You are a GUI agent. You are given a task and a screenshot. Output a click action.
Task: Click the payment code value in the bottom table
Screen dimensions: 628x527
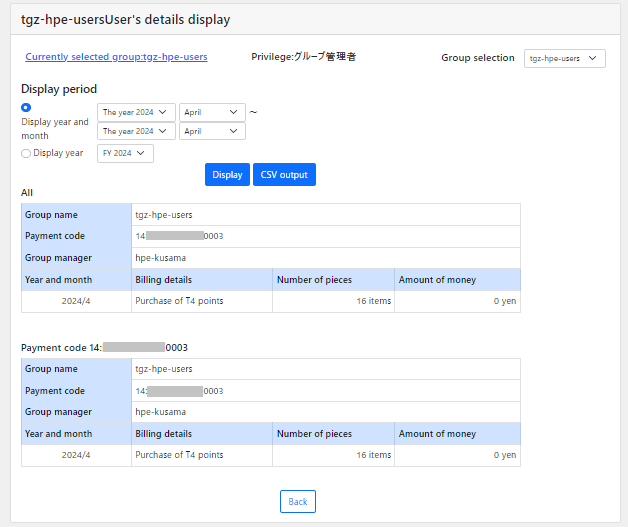click(180, 391)
